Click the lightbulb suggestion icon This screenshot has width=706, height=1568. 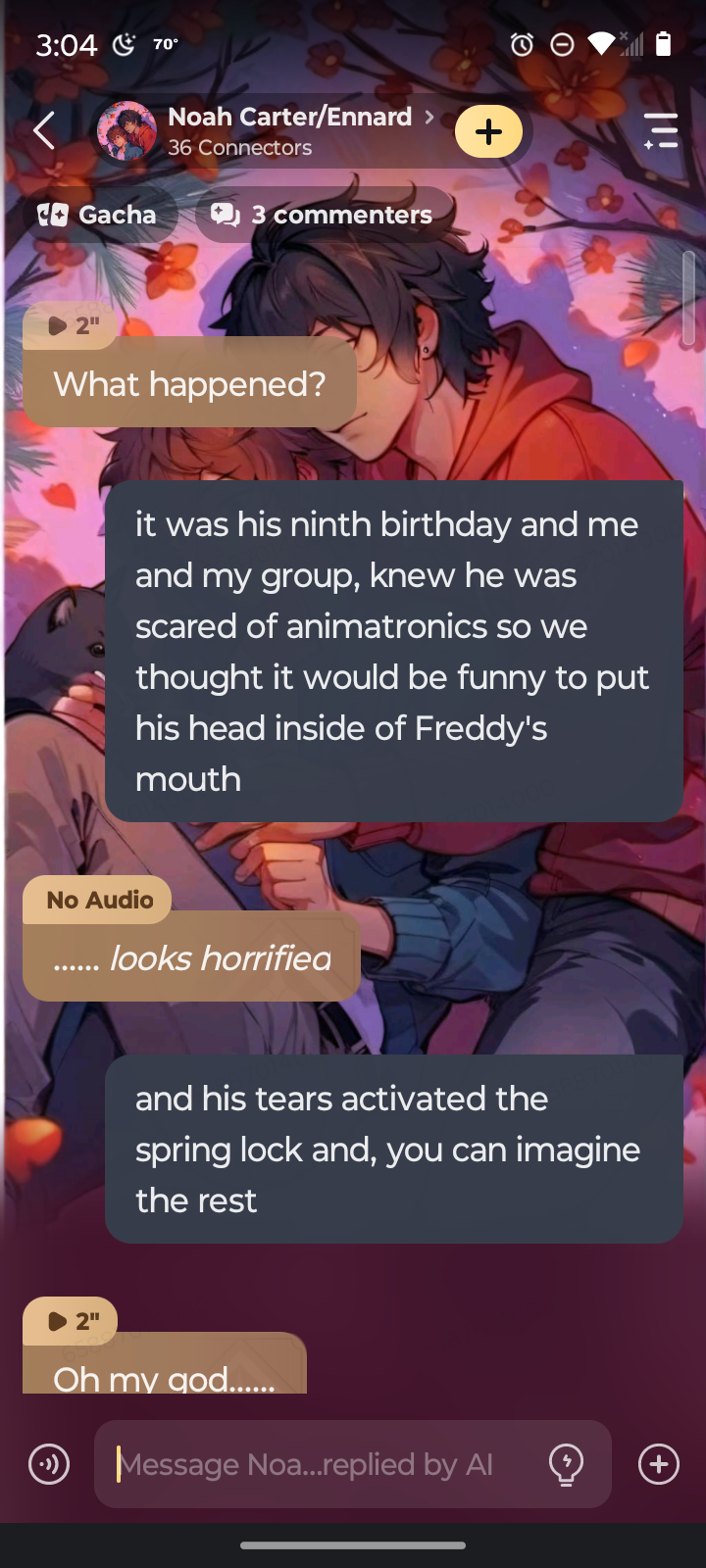[x=566, y=1464]
